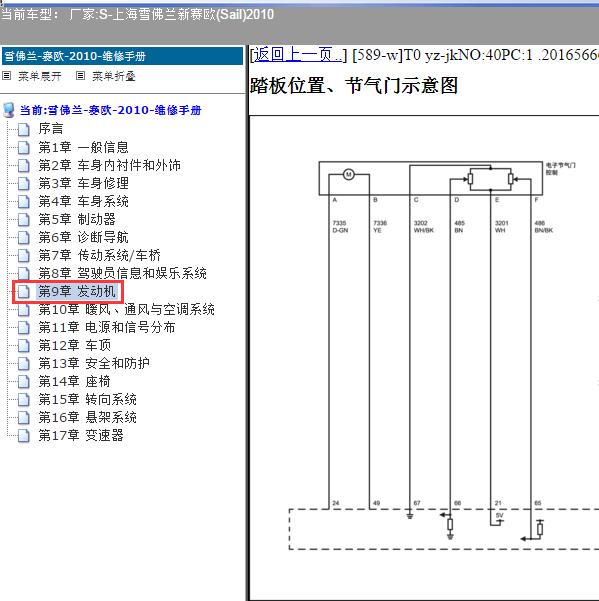Click the page icon beside 第16章 悬架系统
Screen dimensions: 599x601
pos(24,417)
